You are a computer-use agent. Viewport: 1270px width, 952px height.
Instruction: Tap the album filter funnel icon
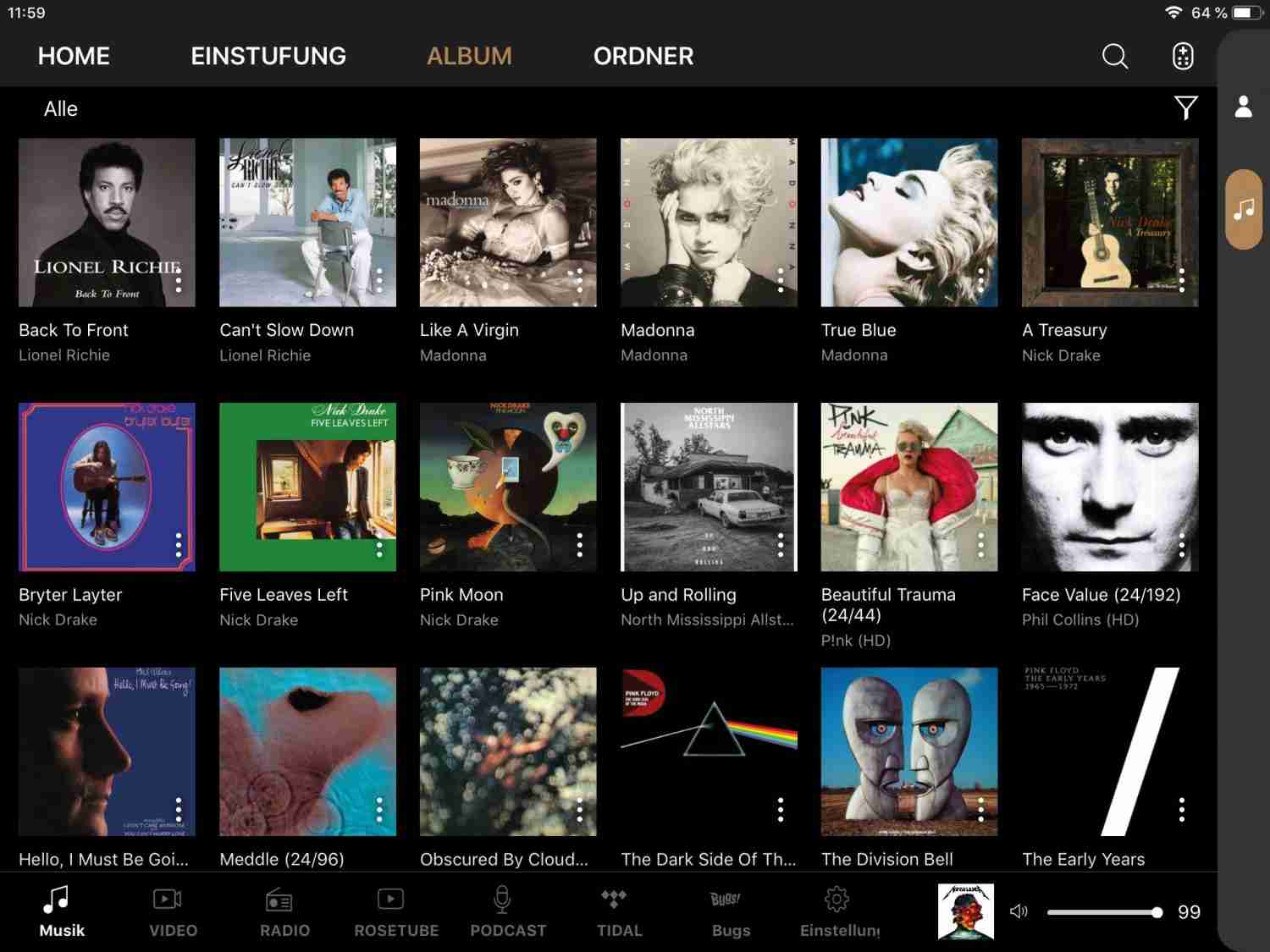tap(1186, 107)
